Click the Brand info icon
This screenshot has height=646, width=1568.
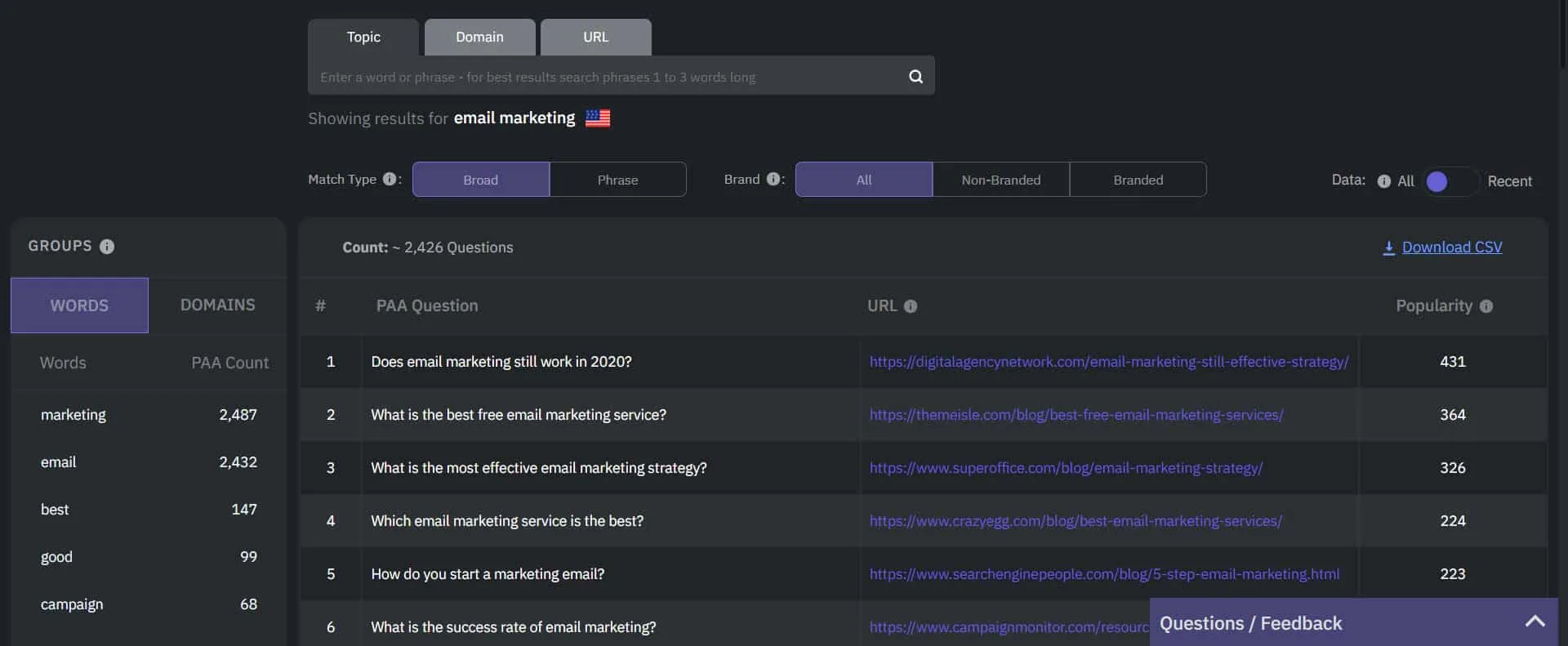(x=773, y=180)
